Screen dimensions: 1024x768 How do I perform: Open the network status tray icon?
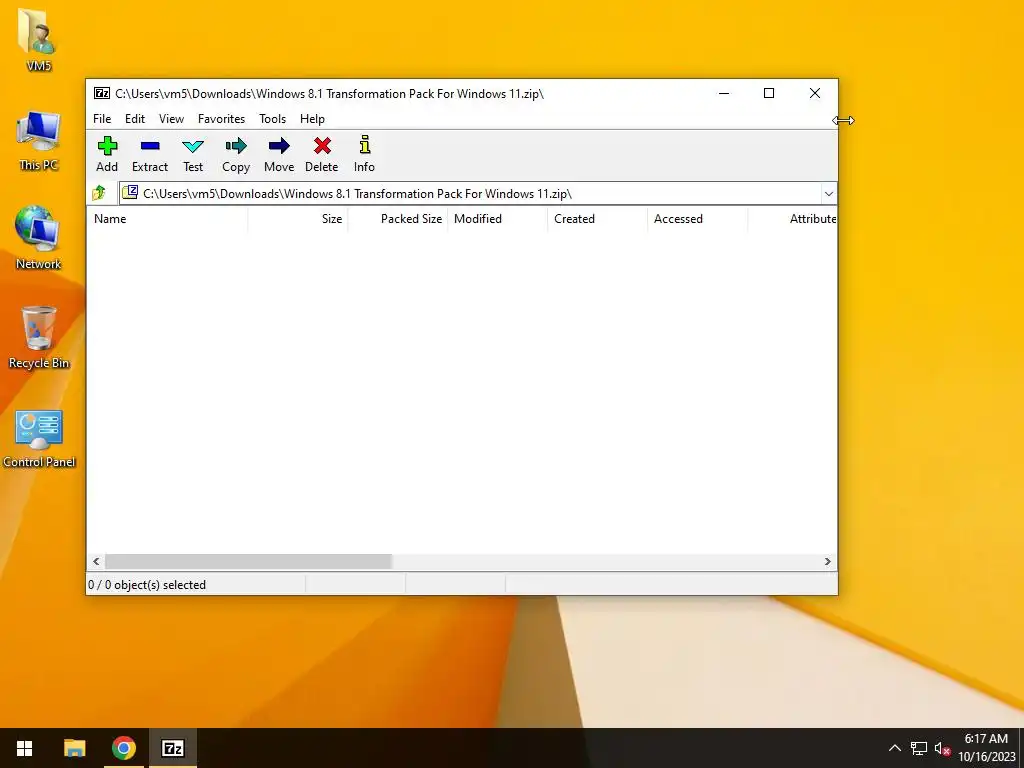[919, 748]
